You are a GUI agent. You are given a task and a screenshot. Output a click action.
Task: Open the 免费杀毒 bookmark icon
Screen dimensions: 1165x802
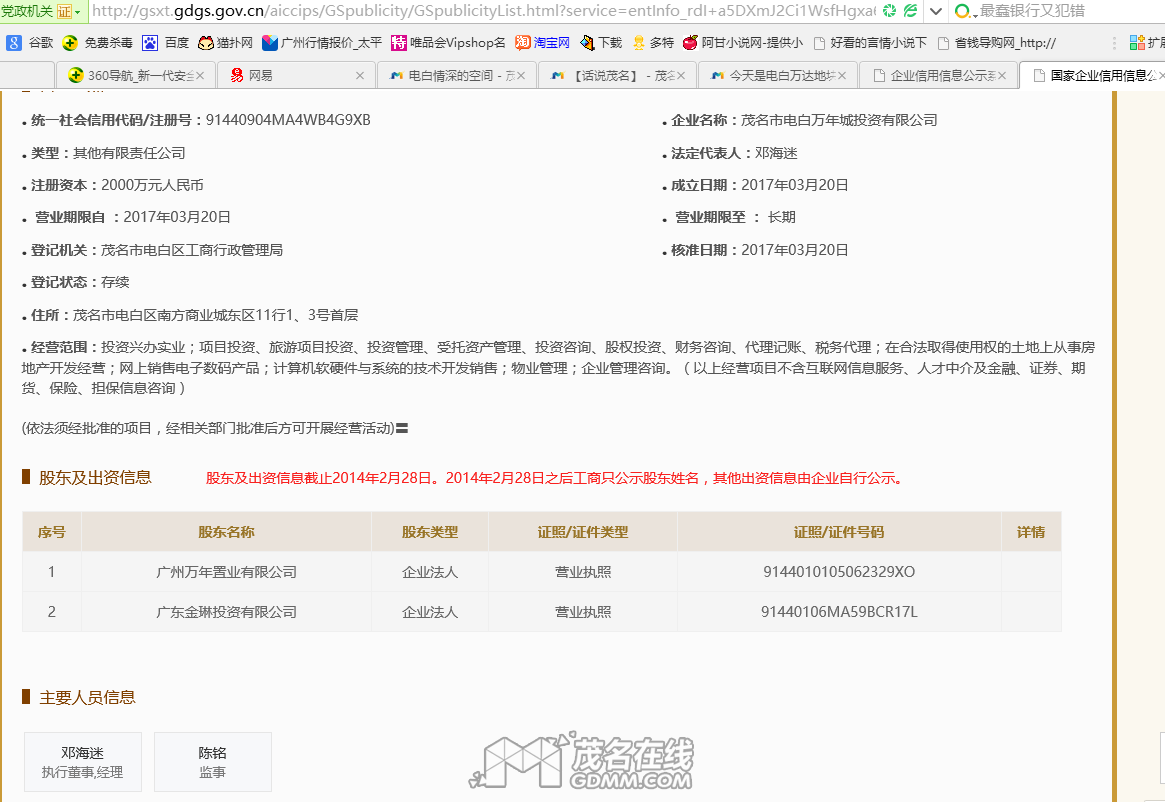[70, 43]
